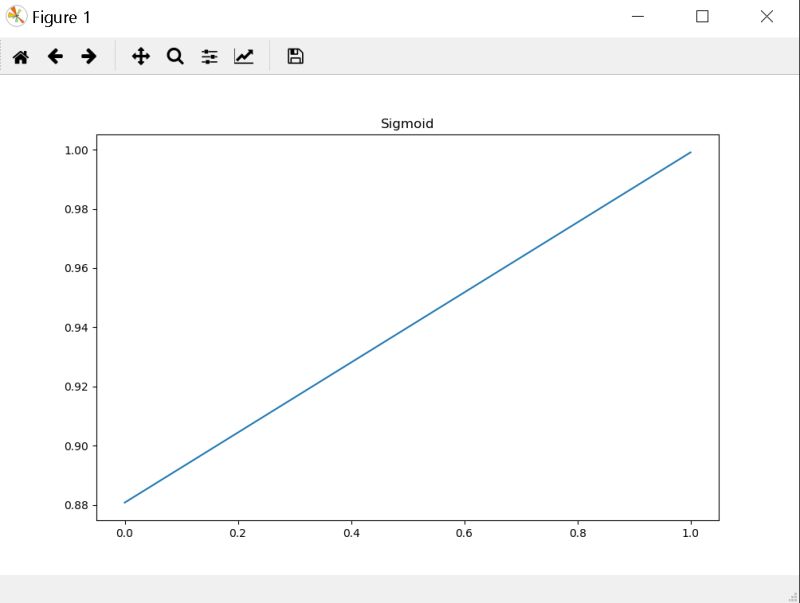Open the subplot configuration tool

click(x=208, y=57)
